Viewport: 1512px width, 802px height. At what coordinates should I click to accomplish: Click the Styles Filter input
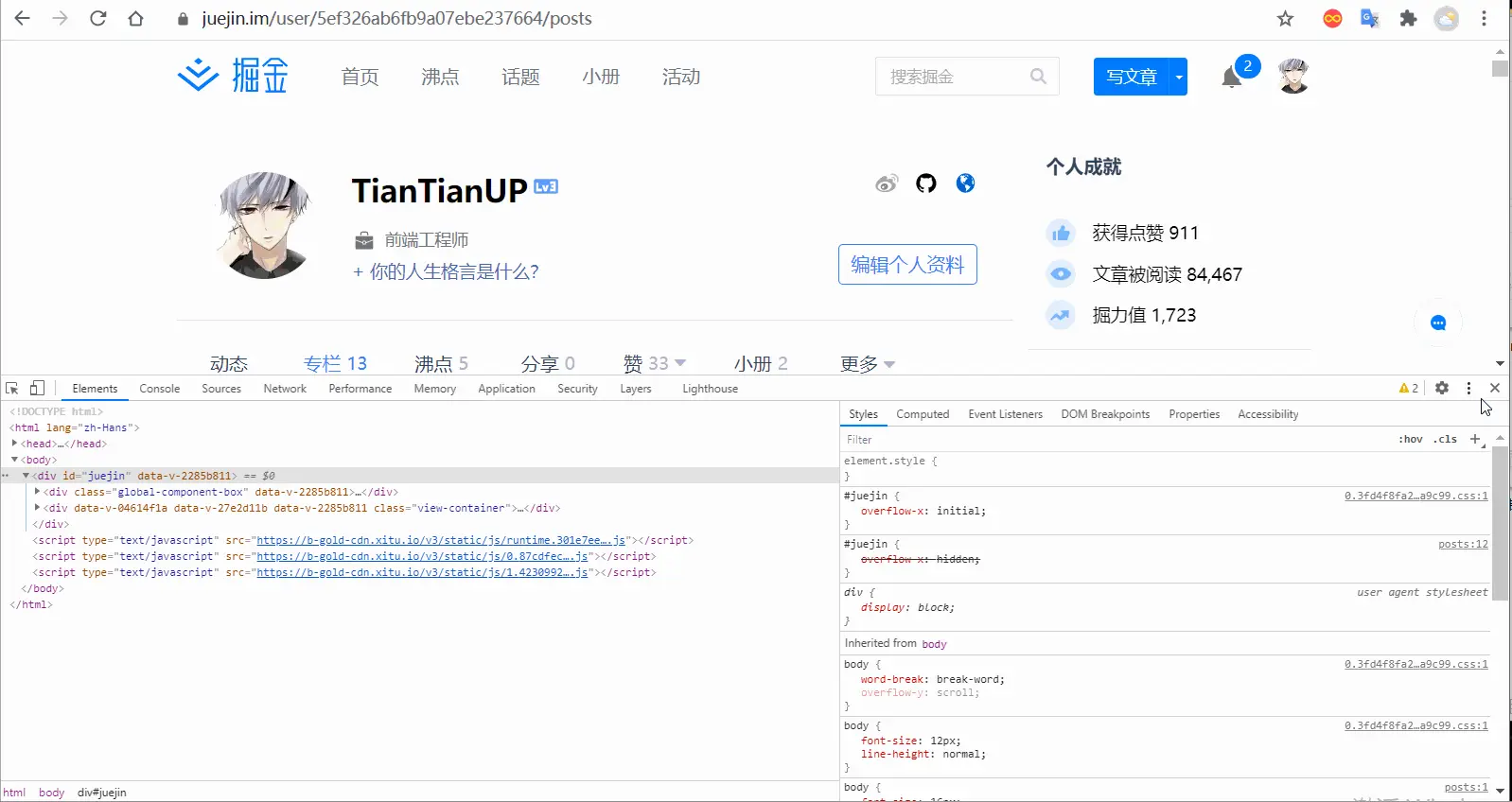pyautogui.click(x=1116, y=439)
